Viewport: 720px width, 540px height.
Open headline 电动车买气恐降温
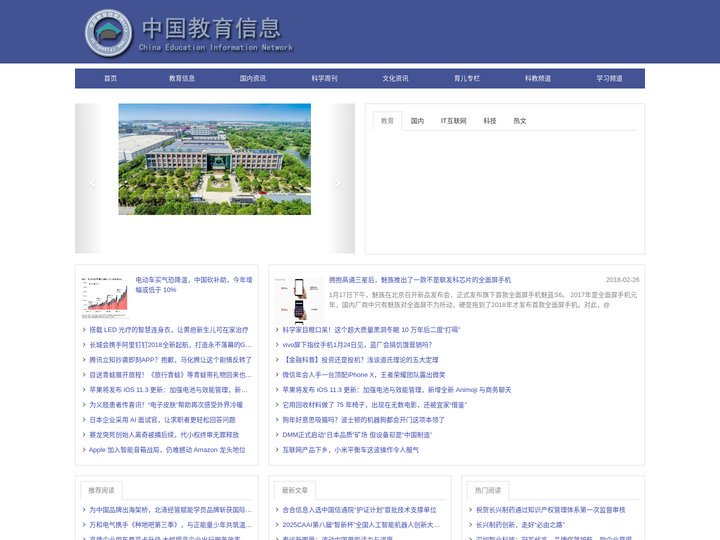click(x=194, y=285)
